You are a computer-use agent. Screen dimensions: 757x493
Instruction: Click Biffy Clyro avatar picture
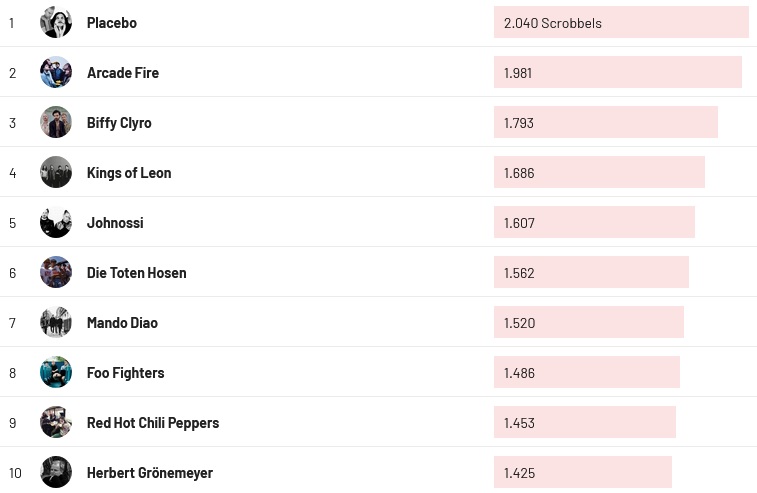pyautogui.click(x=56, y=122)
